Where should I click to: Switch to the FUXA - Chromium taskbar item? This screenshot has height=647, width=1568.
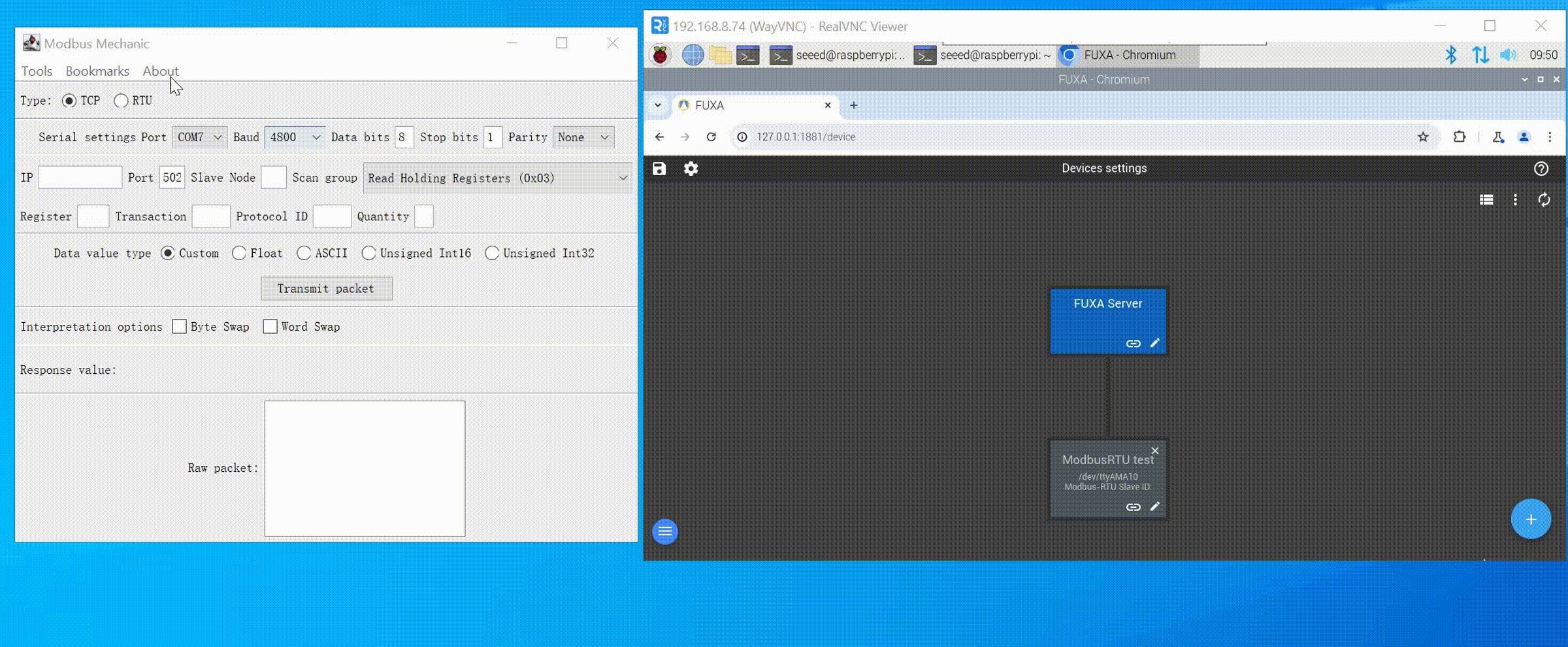1128,56
